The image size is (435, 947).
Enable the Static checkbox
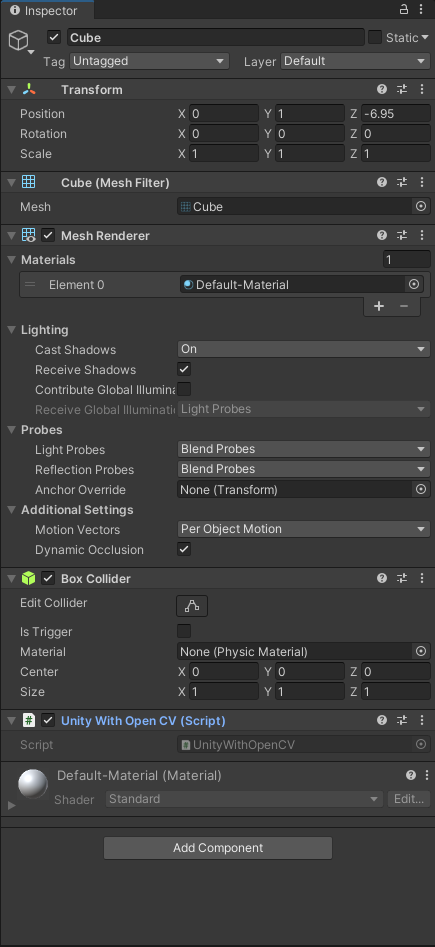(375, 37)
